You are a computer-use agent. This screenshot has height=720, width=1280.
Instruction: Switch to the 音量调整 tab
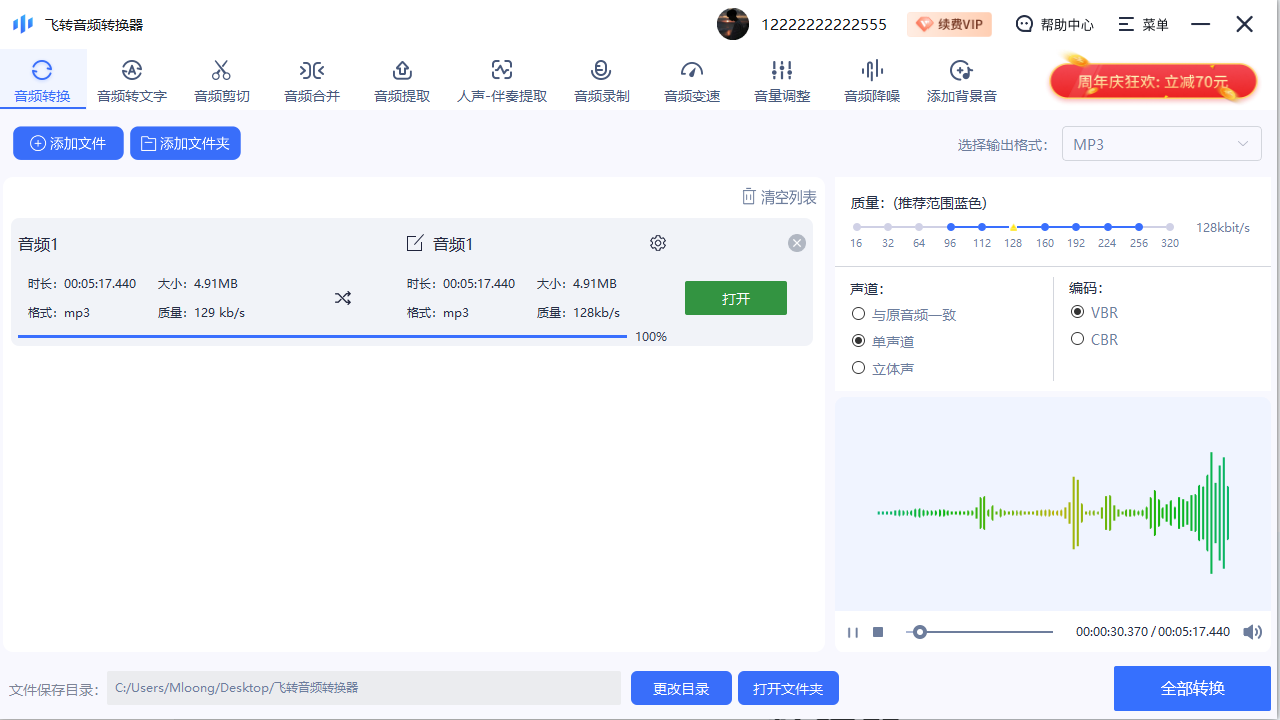point(781,79)
